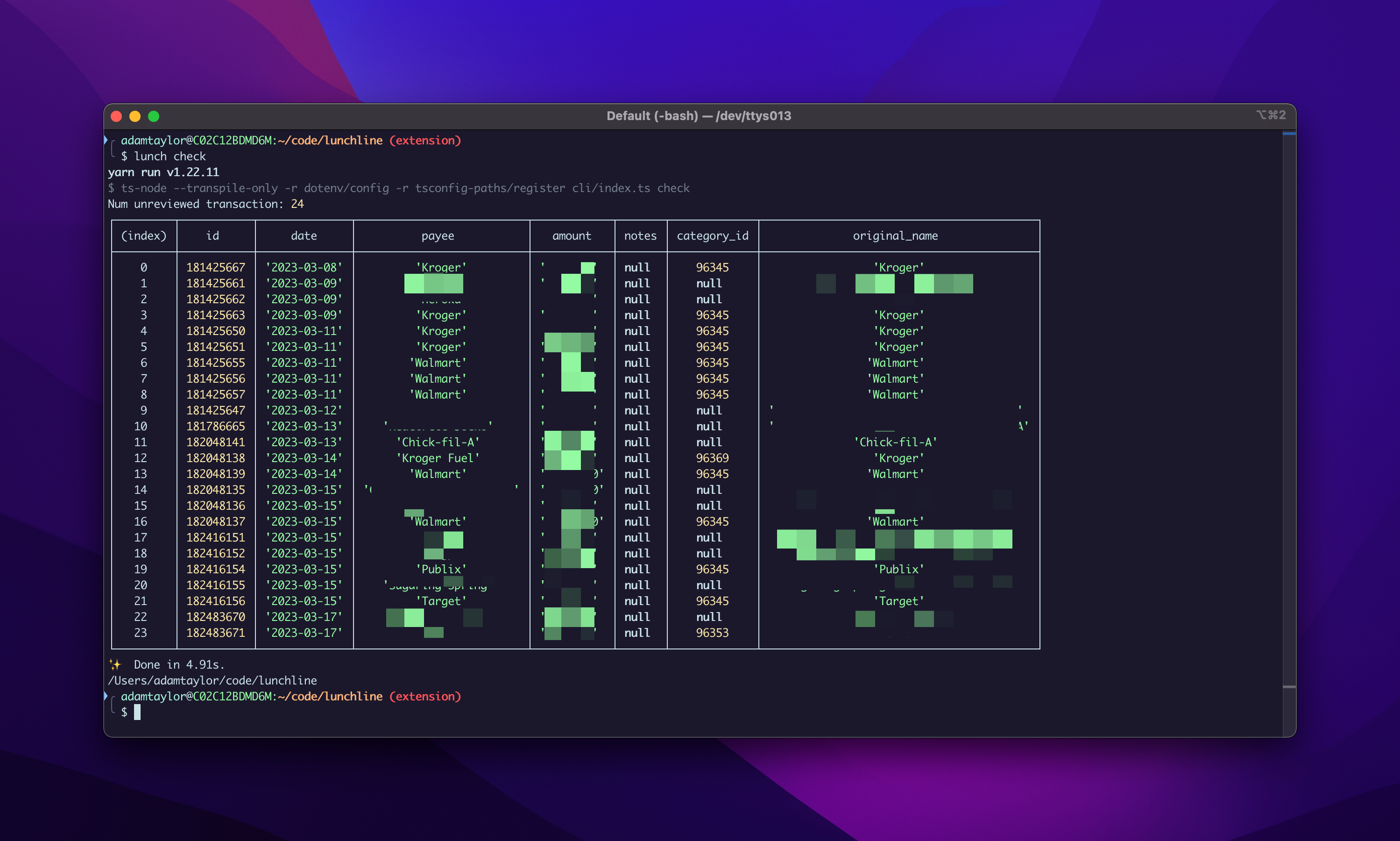Click category_id 96369 in row 12
The width and height of the screenshot is (1400, 841).
[x=713, y=458]
